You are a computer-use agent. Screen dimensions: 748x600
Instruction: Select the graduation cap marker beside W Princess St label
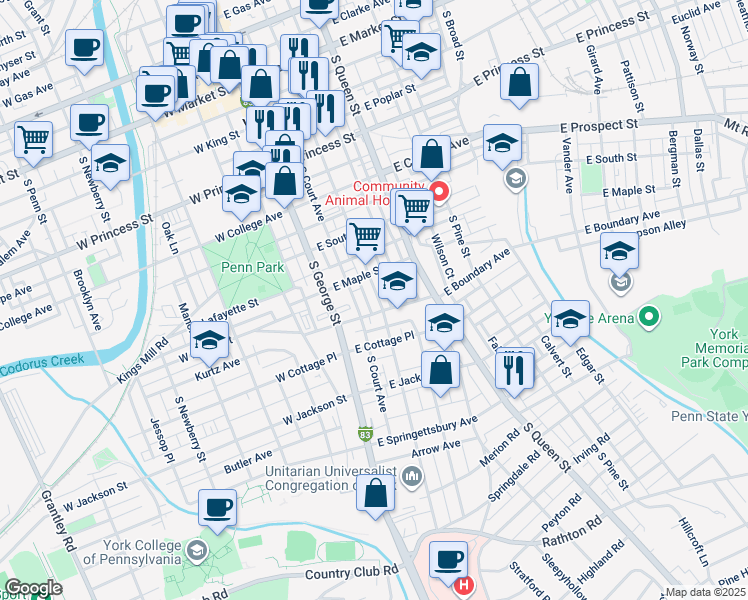pyautogui.click(x=241, y=197)
